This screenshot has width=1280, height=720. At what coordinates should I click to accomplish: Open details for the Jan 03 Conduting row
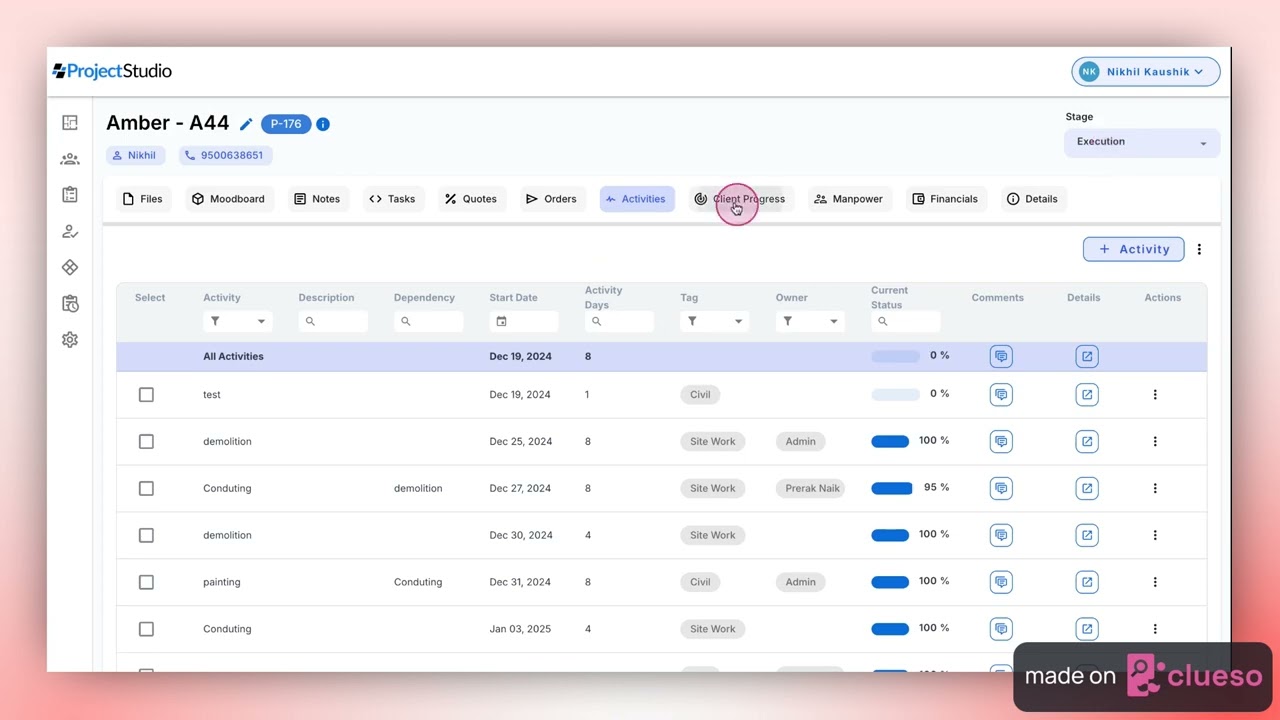point(1087,629)
